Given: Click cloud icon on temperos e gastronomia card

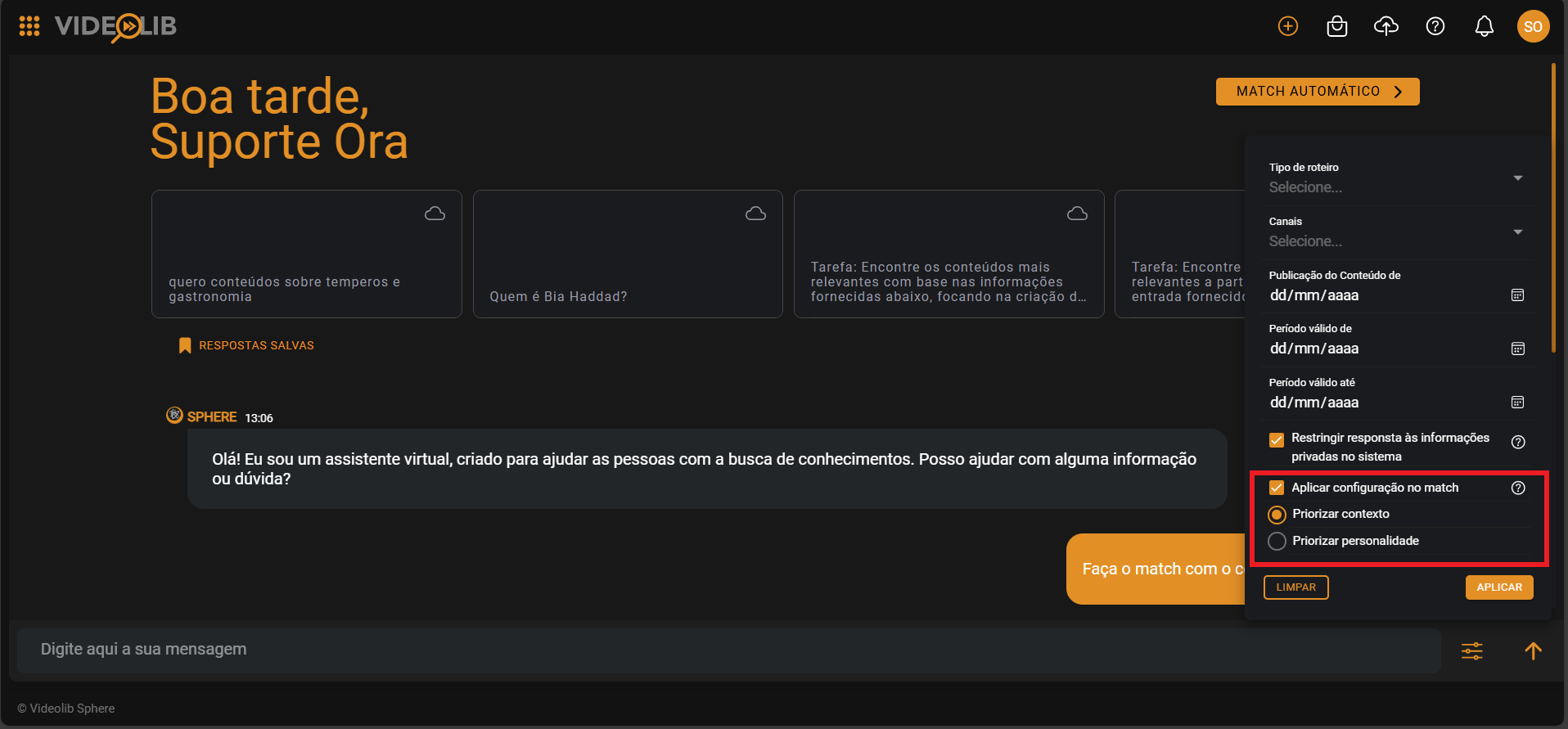Looking at the screenshot, I should point(435,214).
